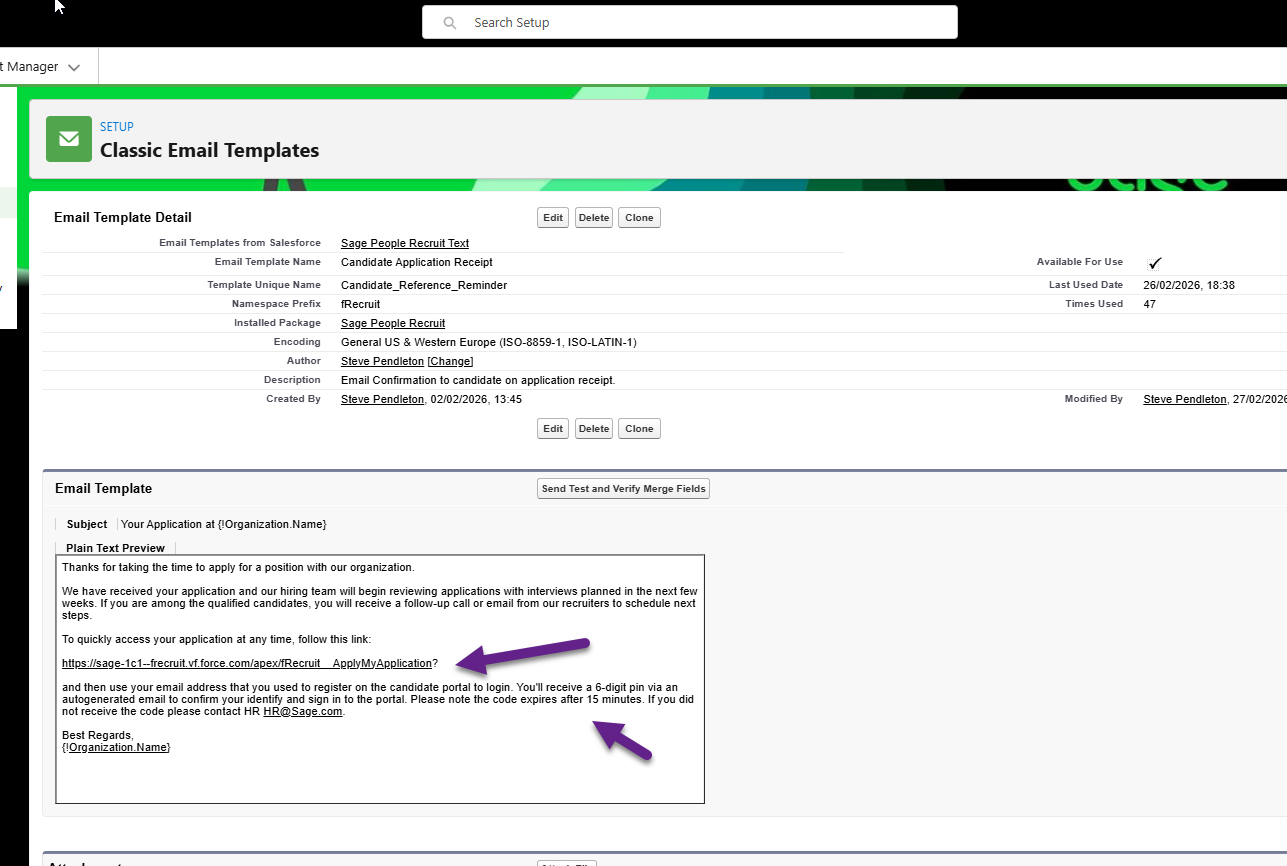
Task: Open the Object Manager tab
Action: point(30,67)
